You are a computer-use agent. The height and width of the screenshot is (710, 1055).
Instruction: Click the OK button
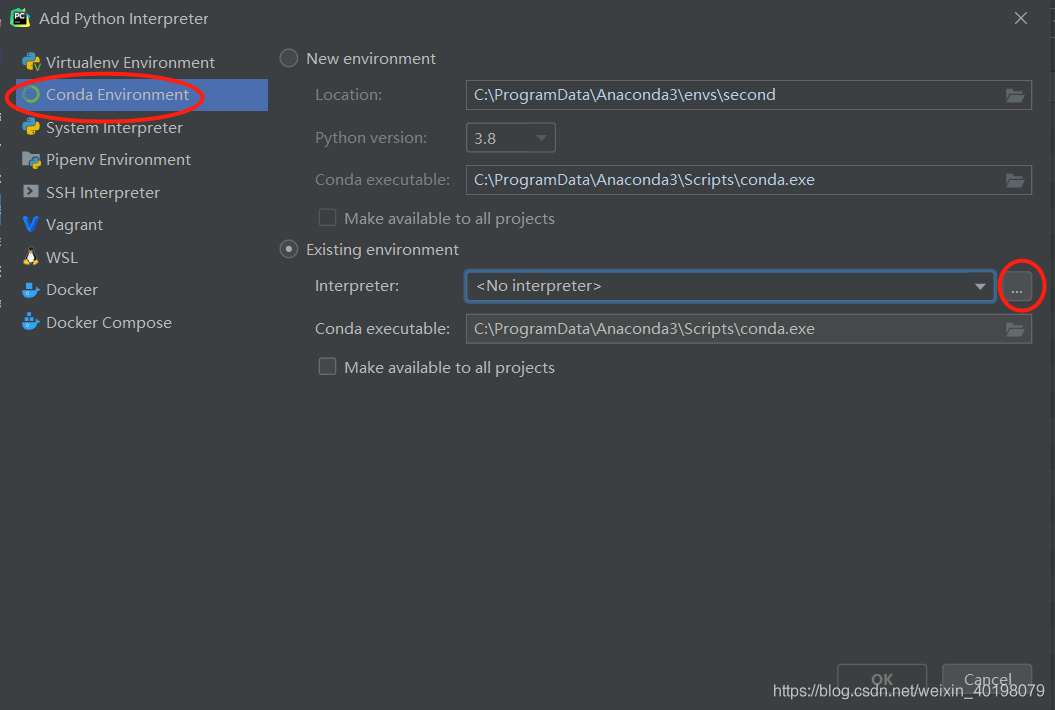pos(881,678)
